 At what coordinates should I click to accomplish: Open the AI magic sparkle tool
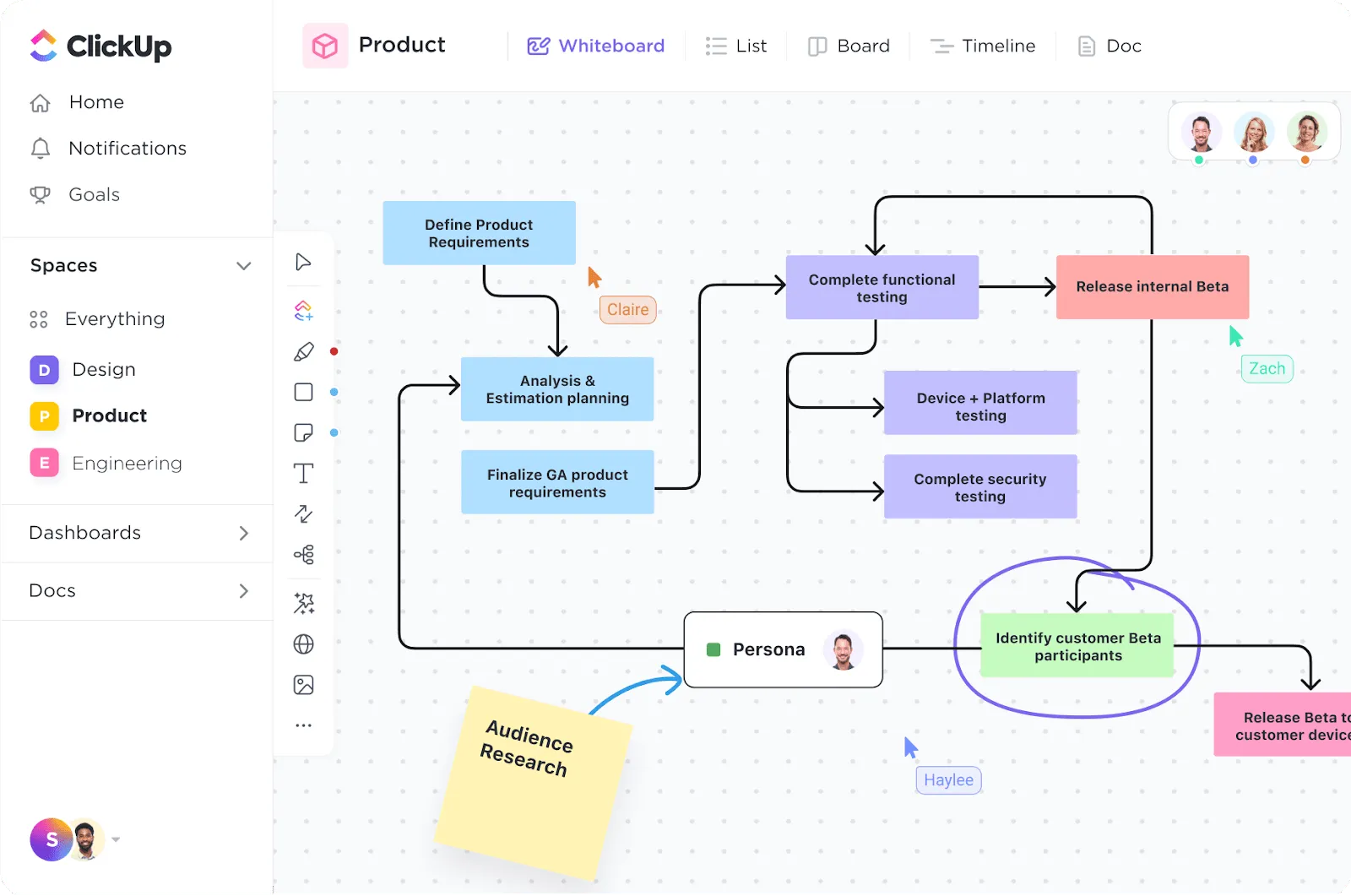303,603
